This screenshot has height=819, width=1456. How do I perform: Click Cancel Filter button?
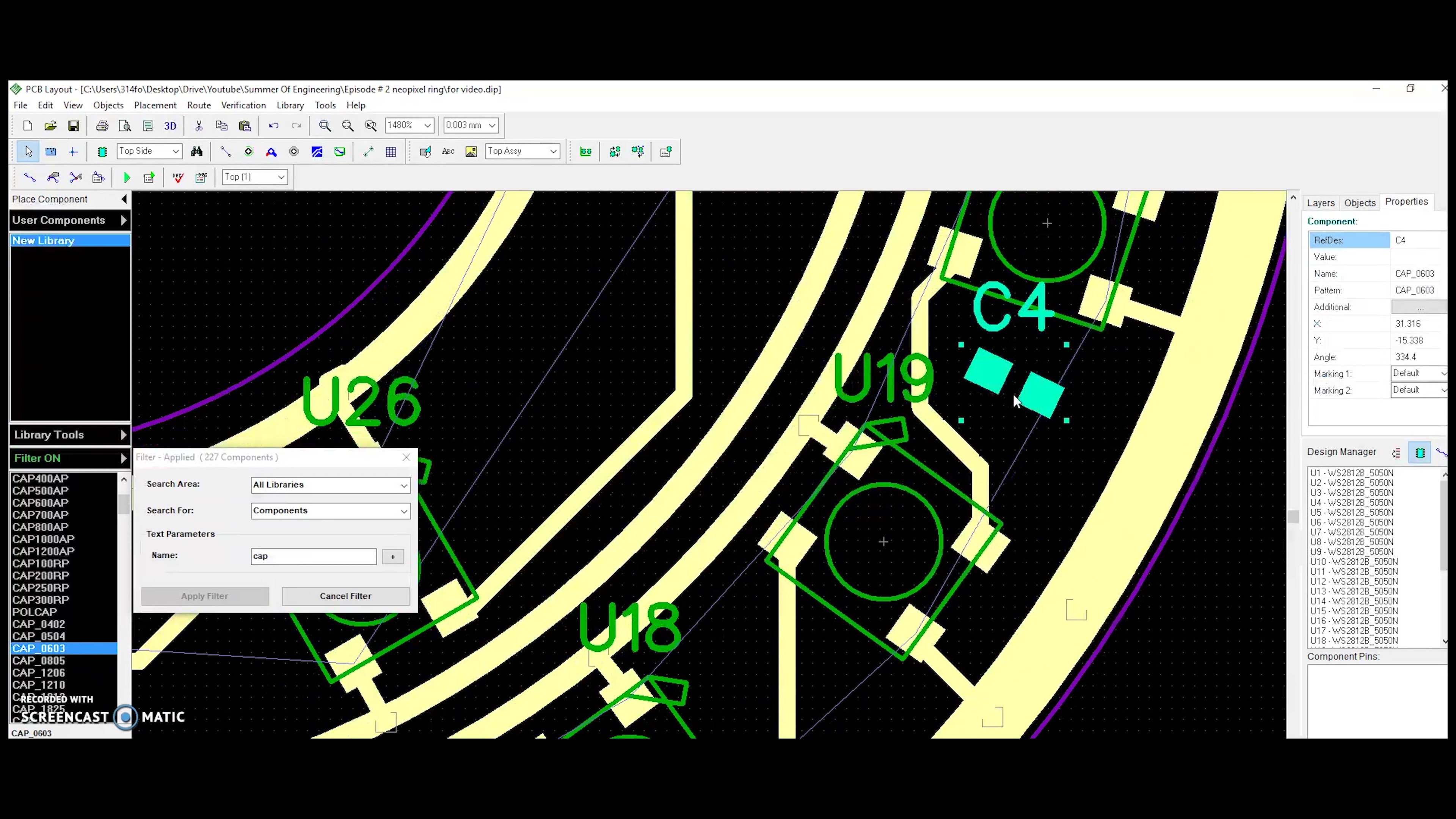tap(344, 596)
